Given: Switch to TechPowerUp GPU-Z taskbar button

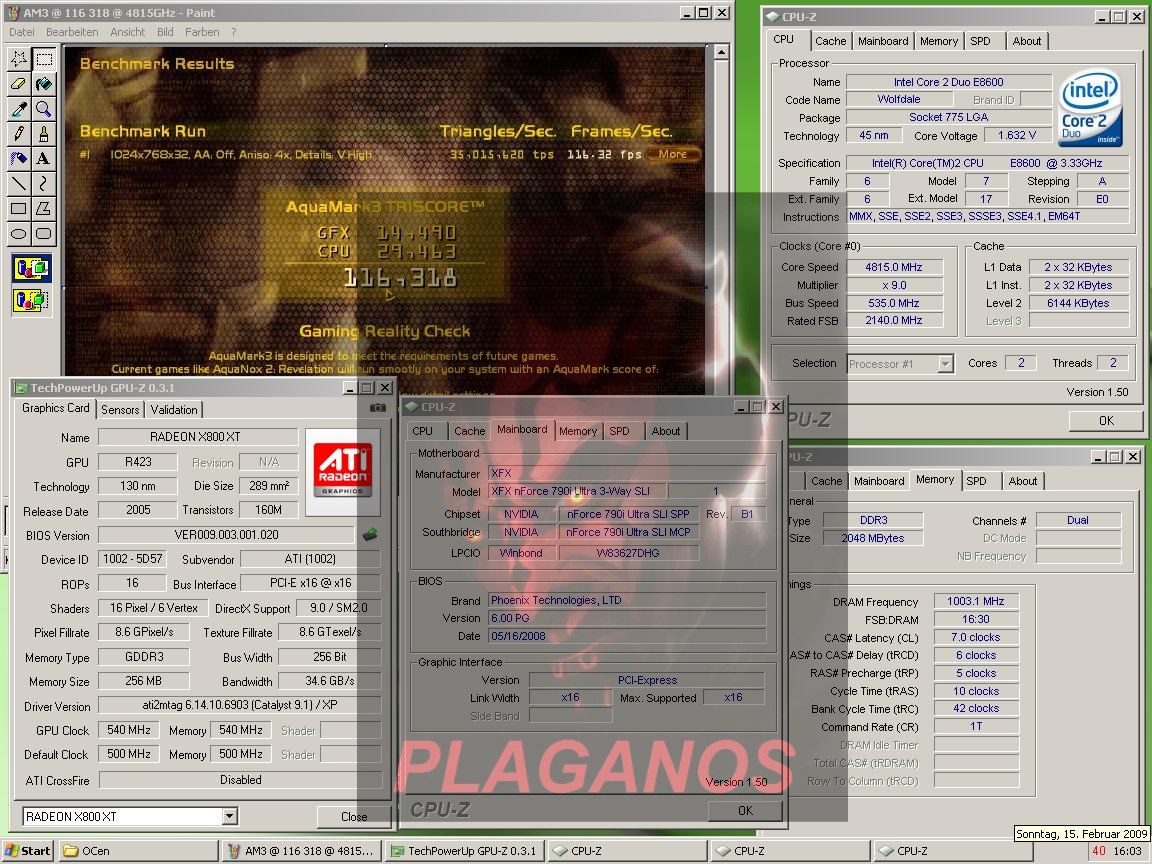Looking at the screenshot, I should tap(466, 851).
